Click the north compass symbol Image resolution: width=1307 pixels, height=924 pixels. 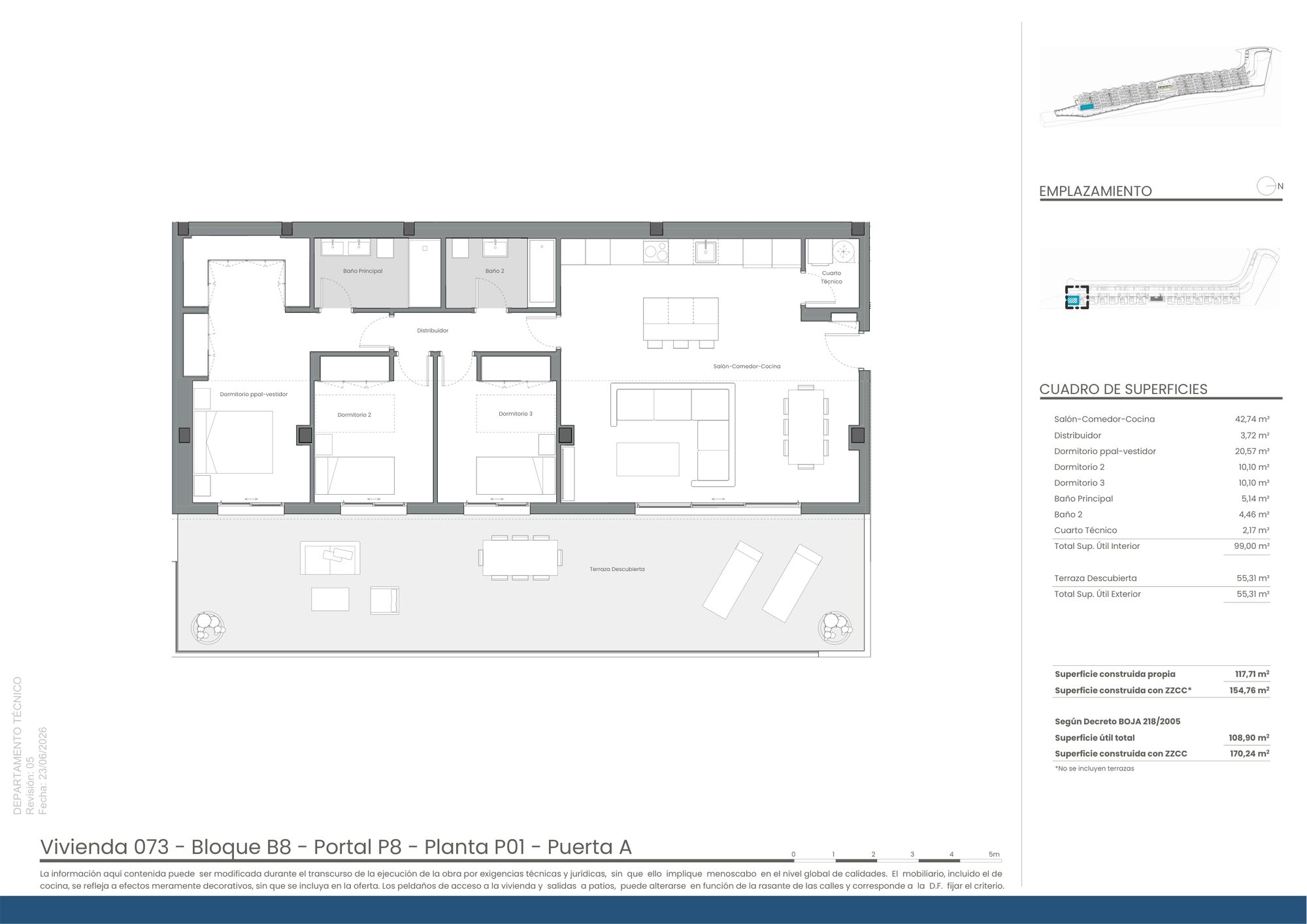point(1269,186)
